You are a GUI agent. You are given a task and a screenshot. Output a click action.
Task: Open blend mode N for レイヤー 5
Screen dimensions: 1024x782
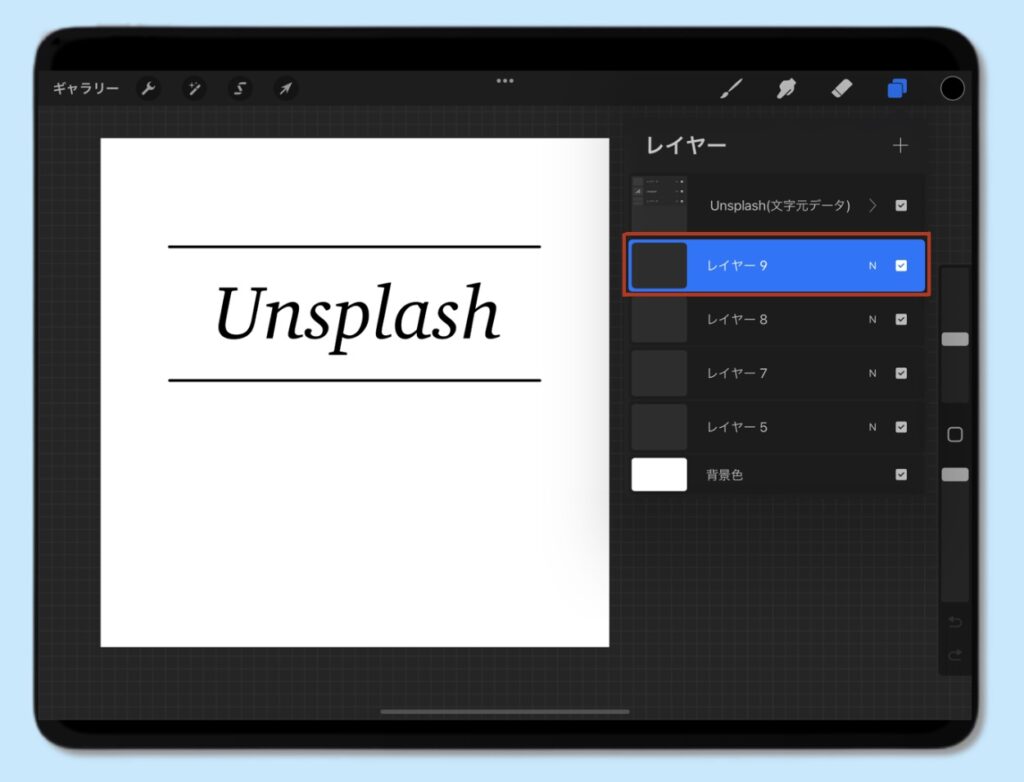[x=872, y=427]
